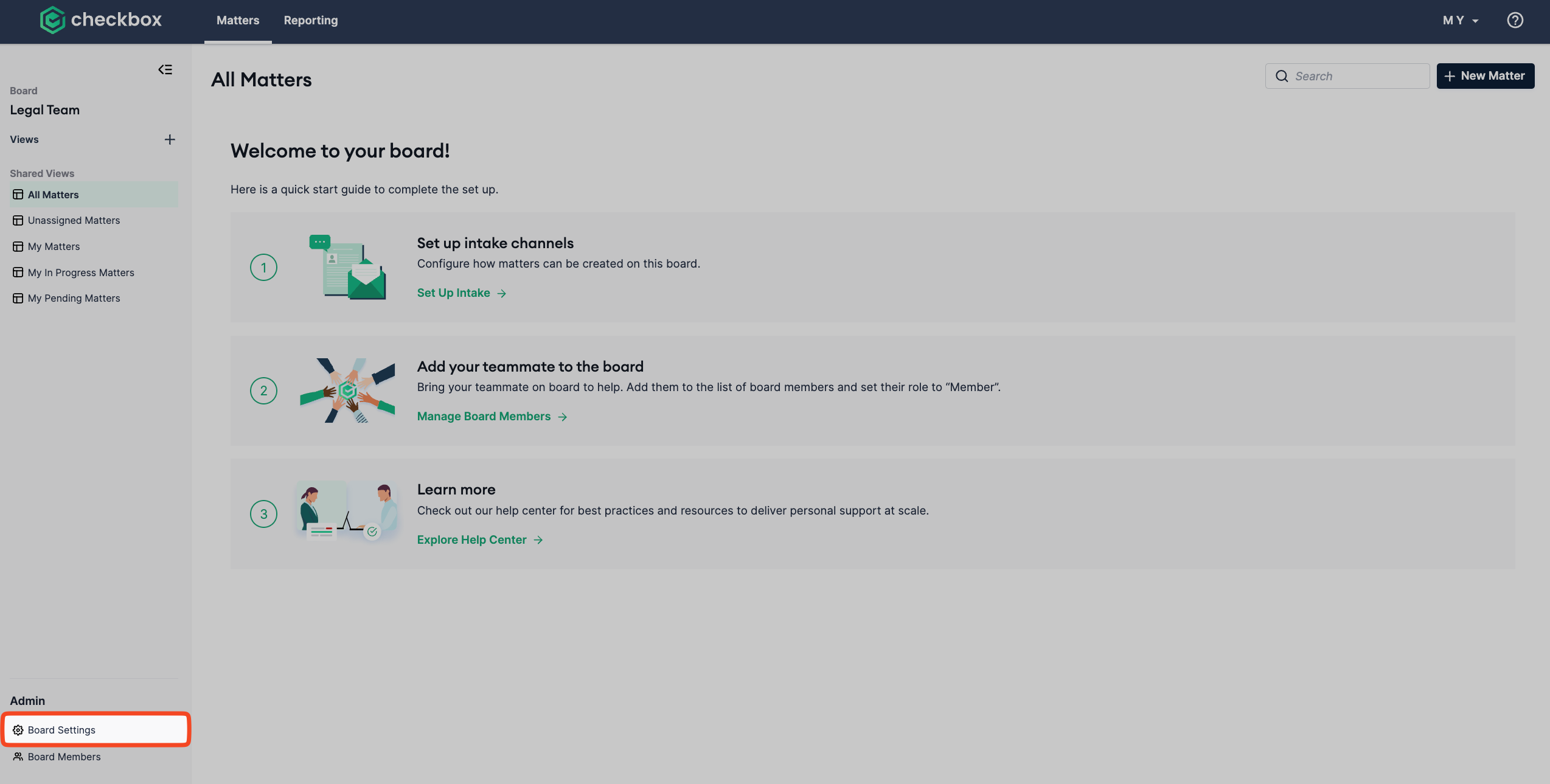This screenshot has width=1550, height=784.
Task: Open the M Y user dropdown
Action: tap(1461, 20)
